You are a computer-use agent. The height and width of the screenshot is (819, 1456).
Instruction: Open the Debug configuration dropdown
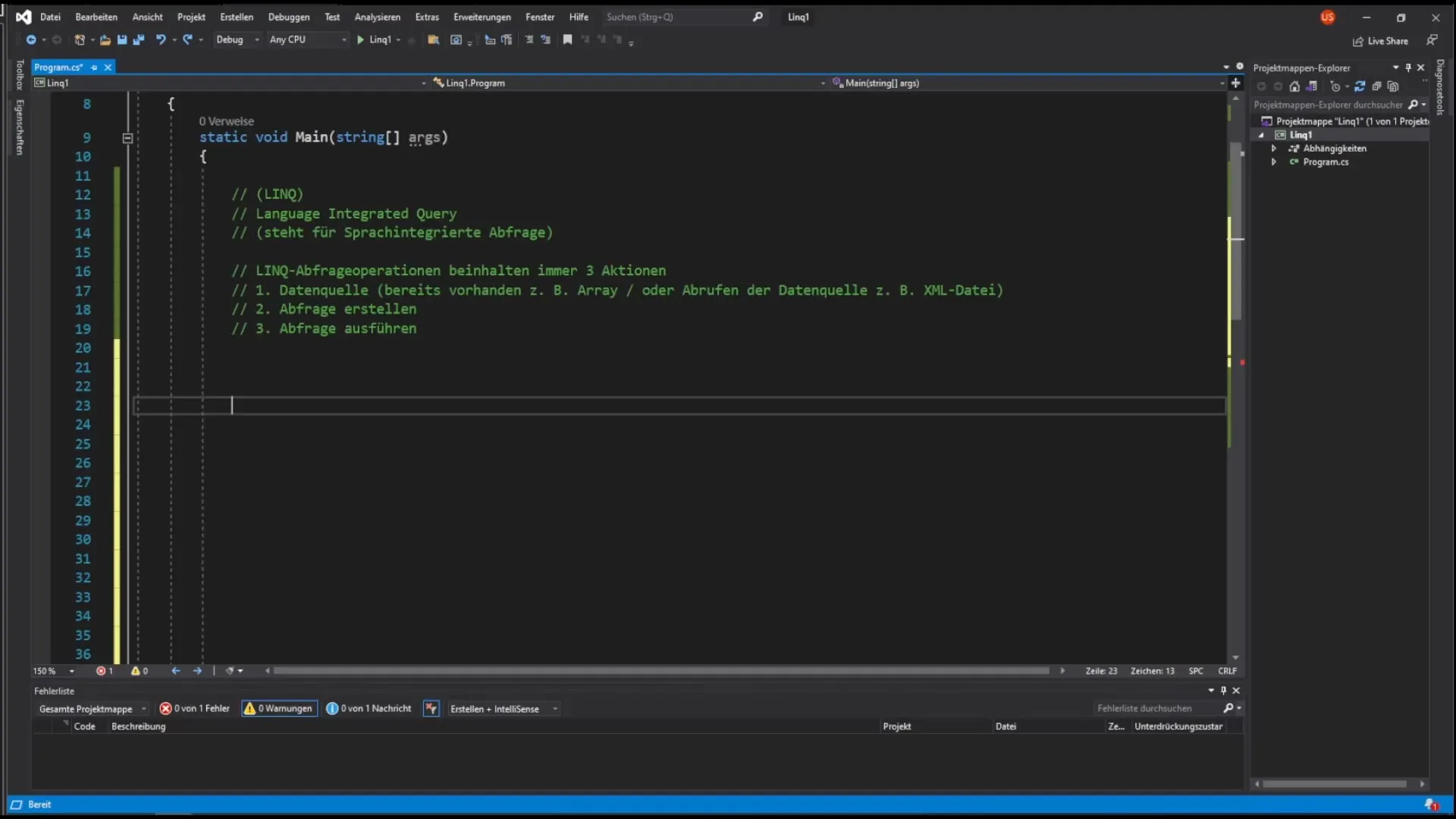click(237, 39)
